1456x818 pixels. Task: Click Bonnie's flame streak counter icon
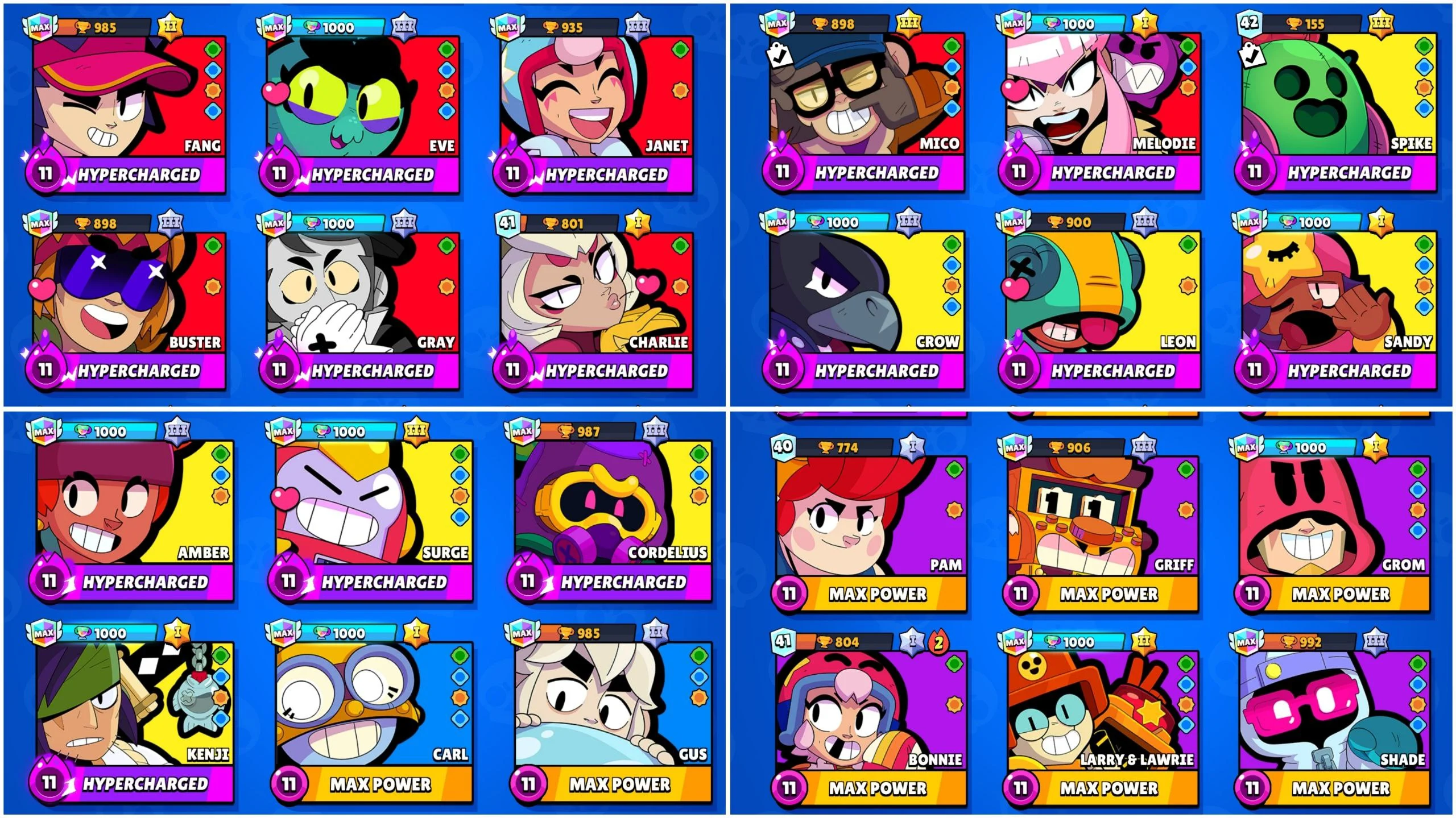938,642
